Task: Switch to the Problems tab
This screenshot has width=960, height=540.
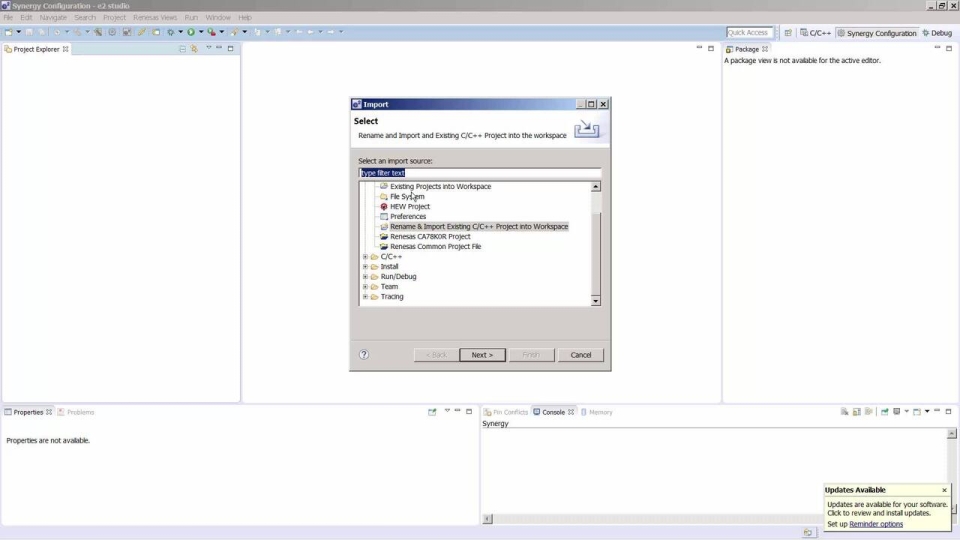Action: coord(76,412)
